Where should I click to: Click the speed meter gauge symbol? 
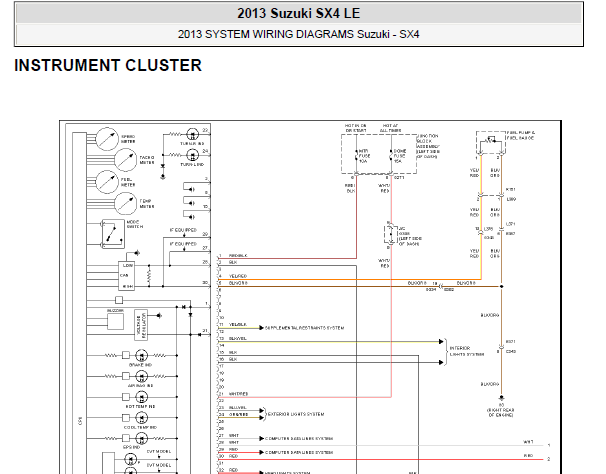click(107, 139)
